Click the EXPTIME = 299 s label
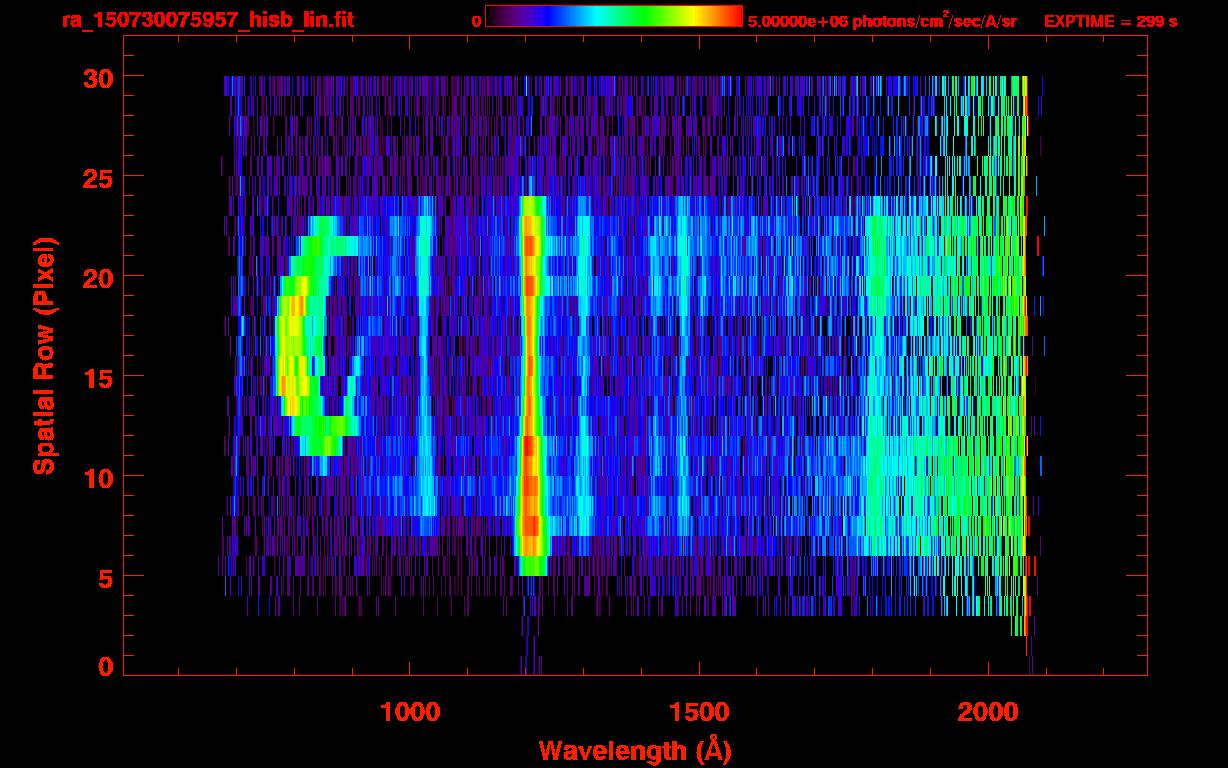 (1110, 21)
